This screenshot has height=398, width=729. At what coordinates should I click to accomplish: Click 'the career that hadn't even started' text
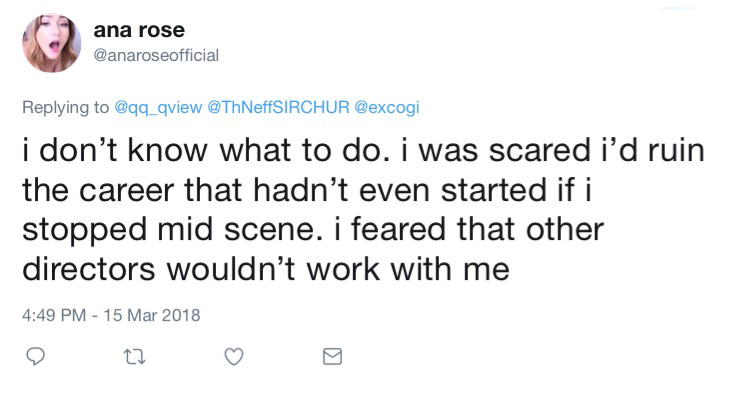(284, 191)
